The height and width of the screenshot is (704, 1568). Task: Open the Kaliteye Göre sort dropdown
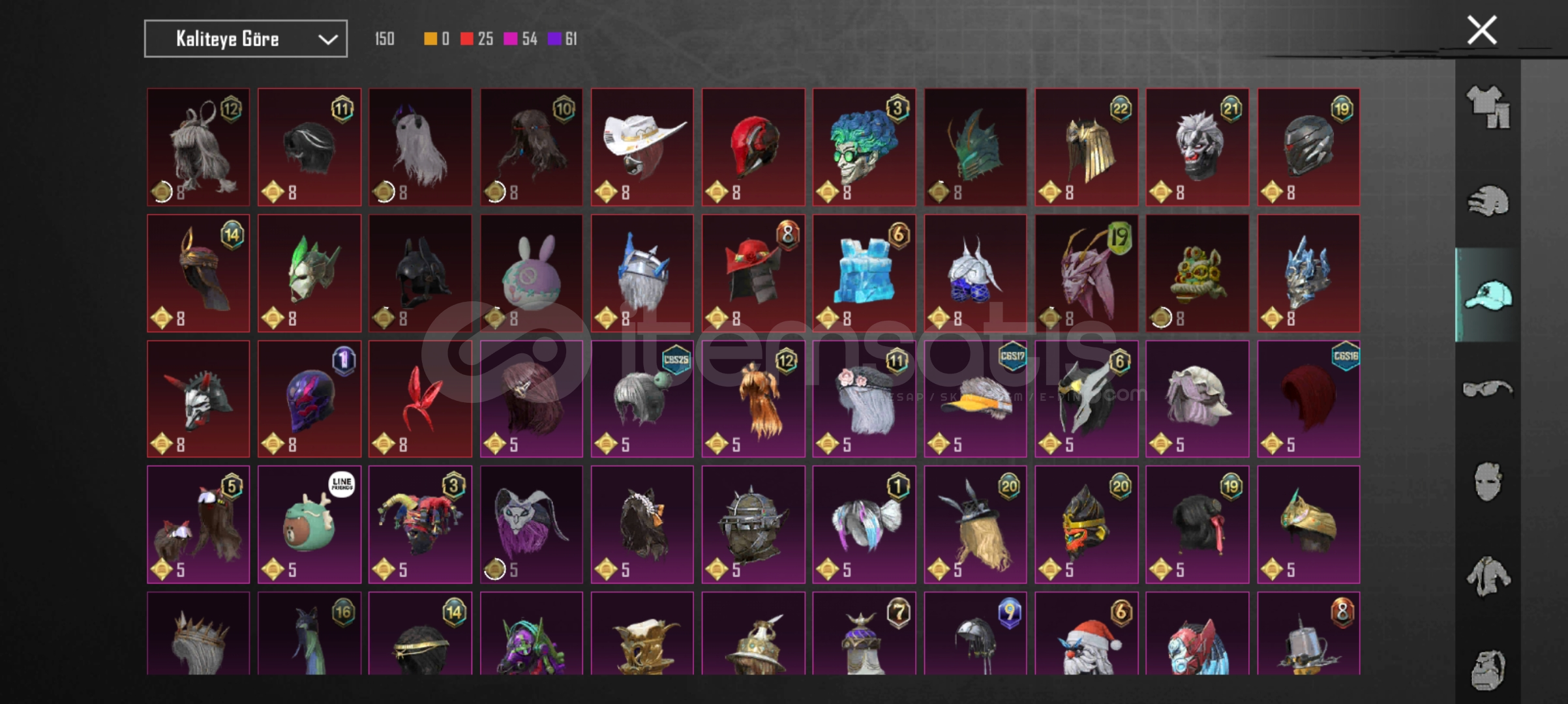coord(245,39)
